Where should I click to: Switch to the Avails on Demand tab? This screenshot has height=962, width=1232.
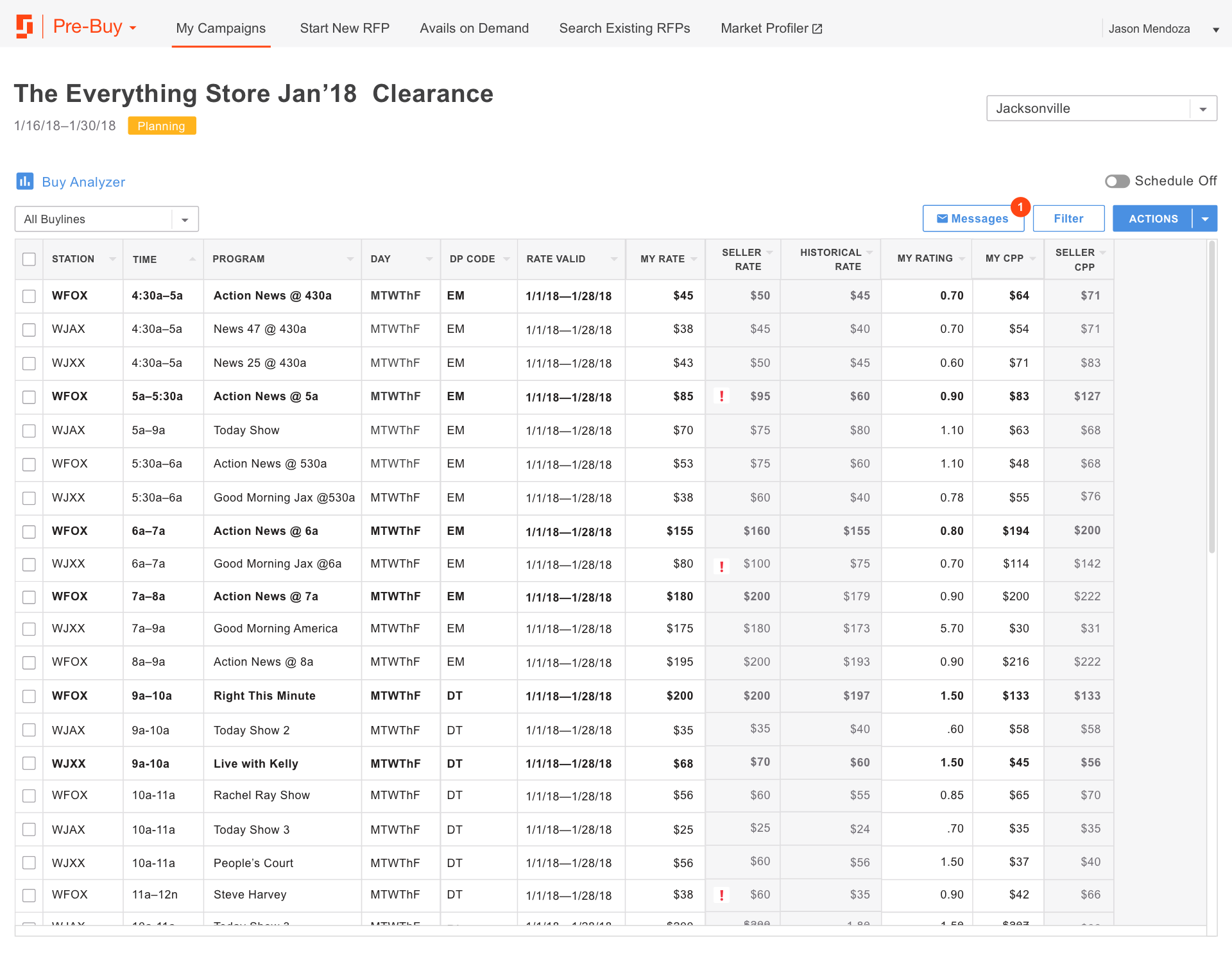tap(474, 28)
